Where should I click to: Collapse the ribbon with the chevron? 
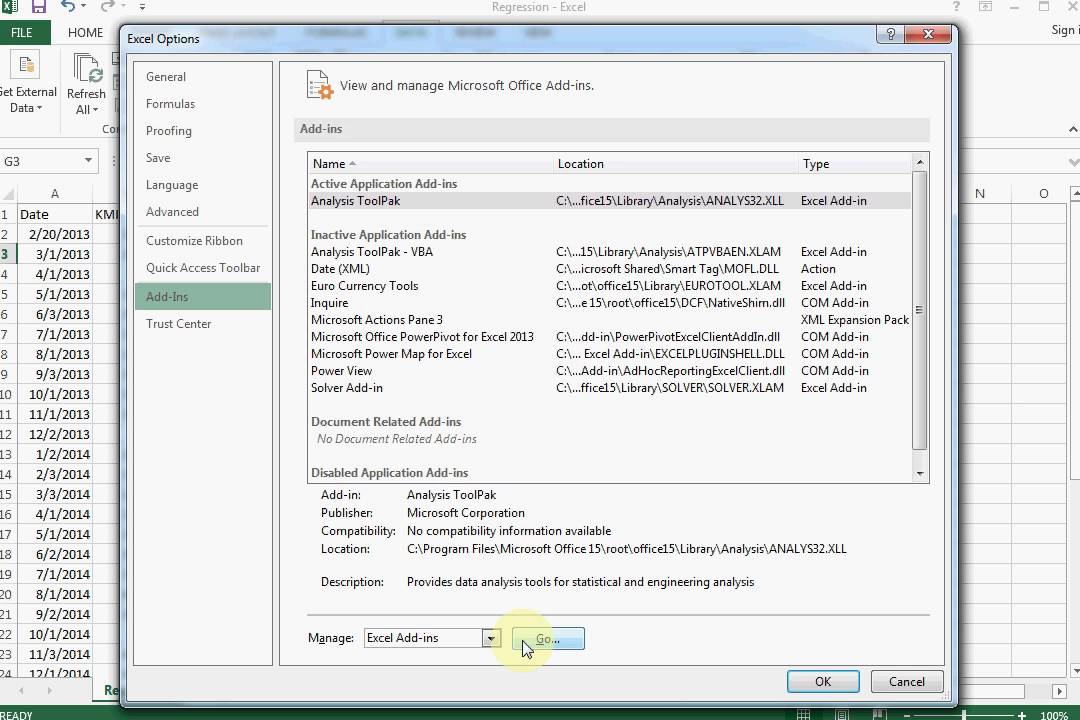1072,130
